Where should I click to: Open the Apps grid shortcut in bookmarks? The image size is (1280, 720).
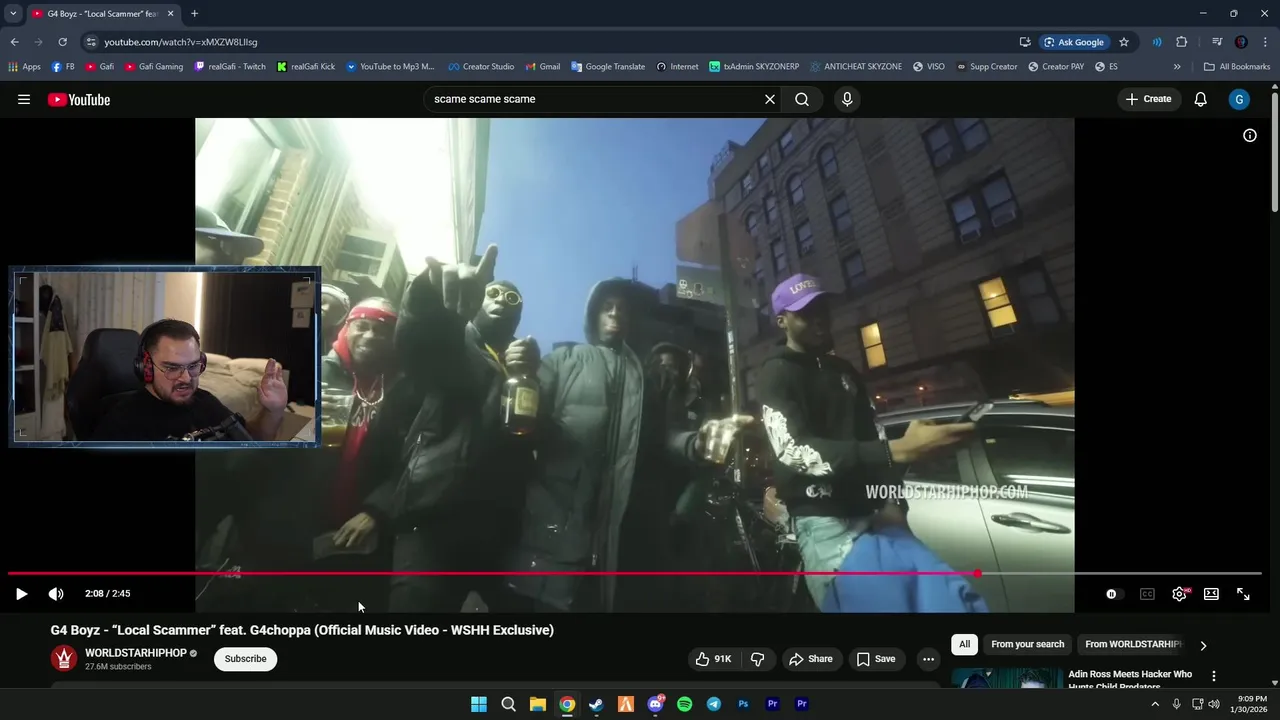(x=24, y=67)
